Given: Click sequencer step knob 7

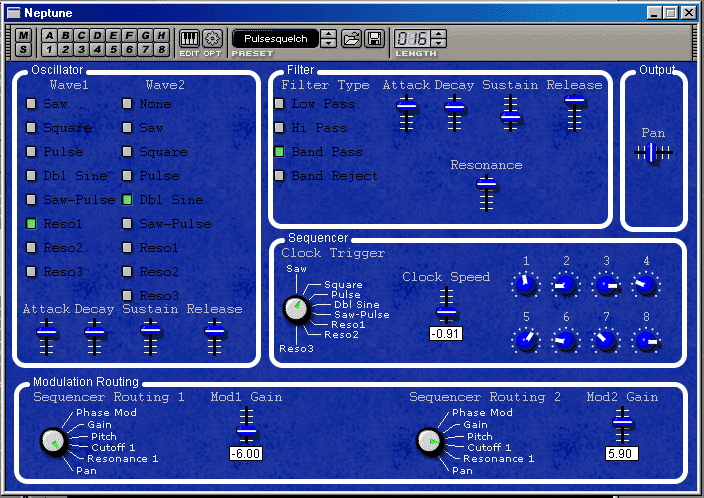Looking at the screenshot, I should coord(606,340).
